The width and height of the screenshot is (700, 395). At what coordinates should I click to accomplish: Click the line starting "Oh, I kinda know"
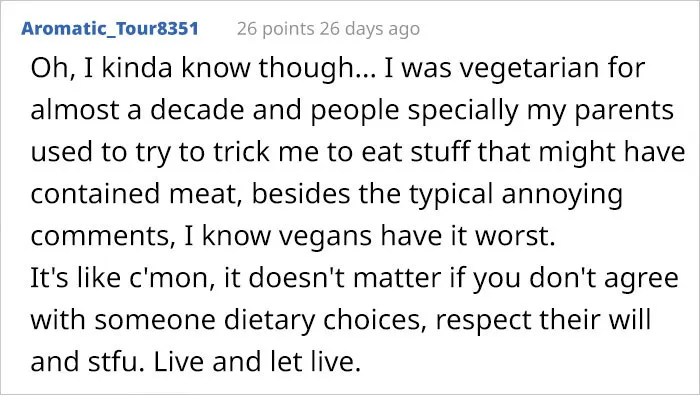(x=338, y=69)
